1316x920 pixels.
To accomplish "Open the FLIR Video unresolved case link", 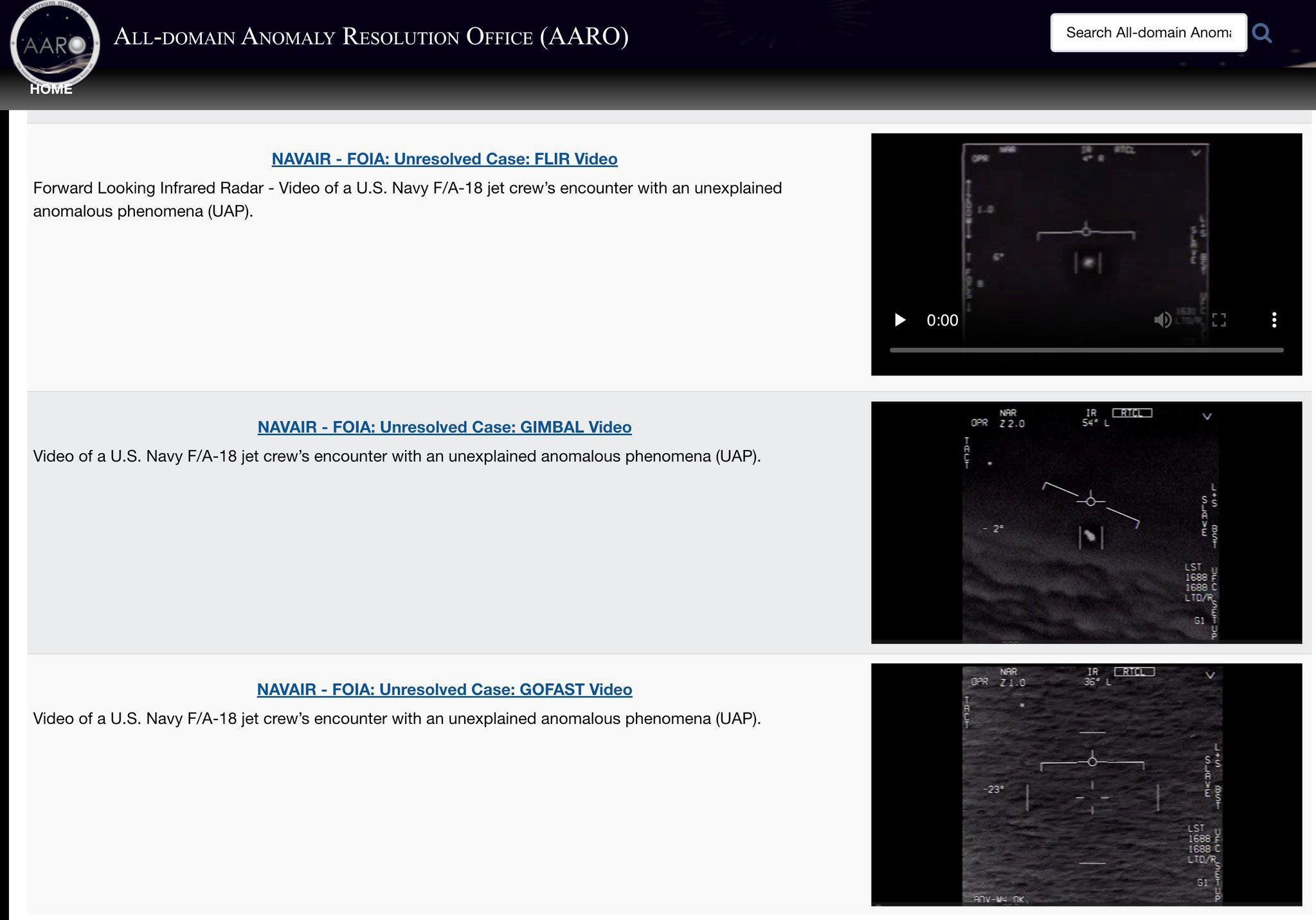I will pos(444,159).
